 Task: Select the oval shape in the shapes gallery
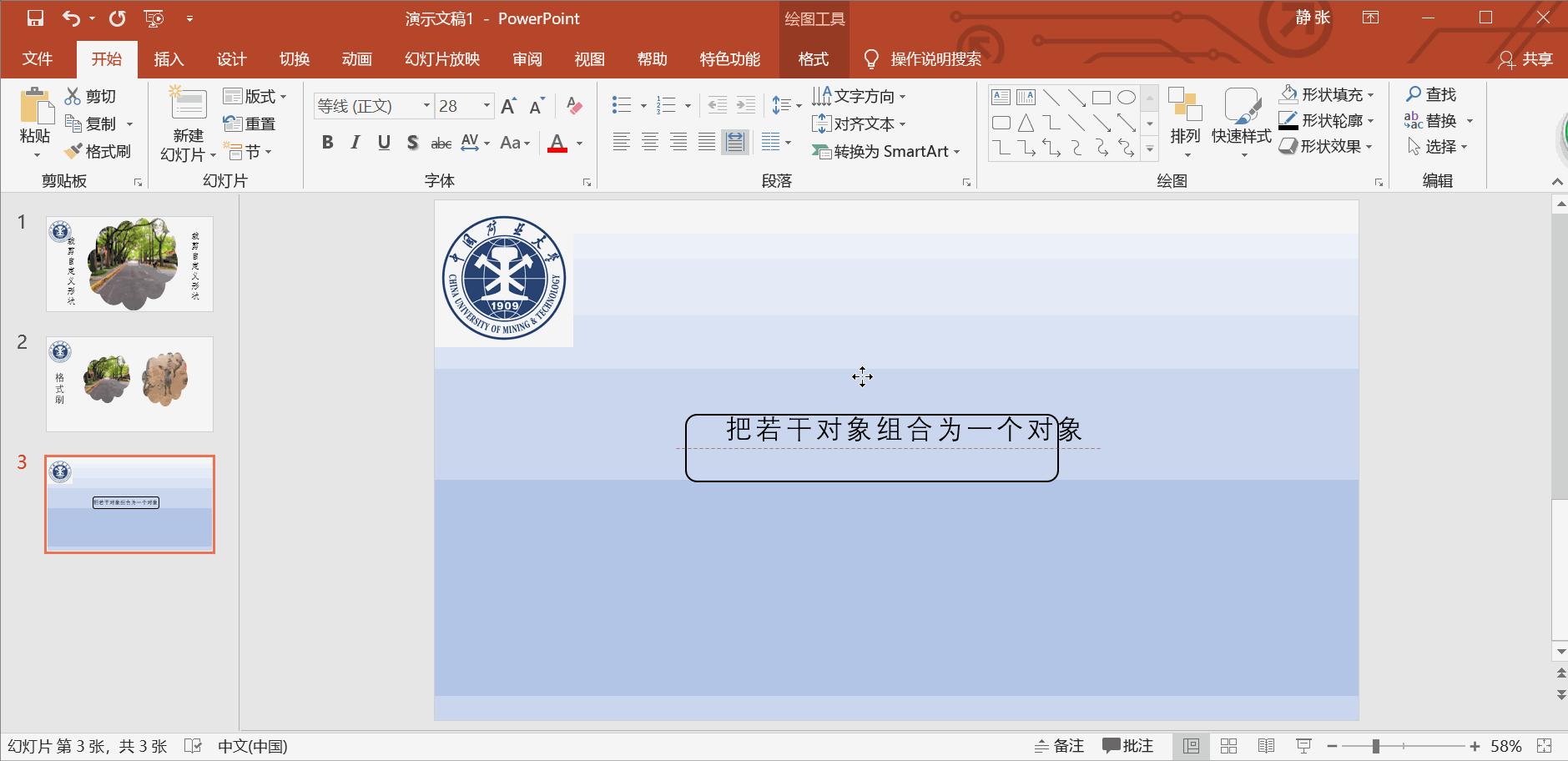1128,96
